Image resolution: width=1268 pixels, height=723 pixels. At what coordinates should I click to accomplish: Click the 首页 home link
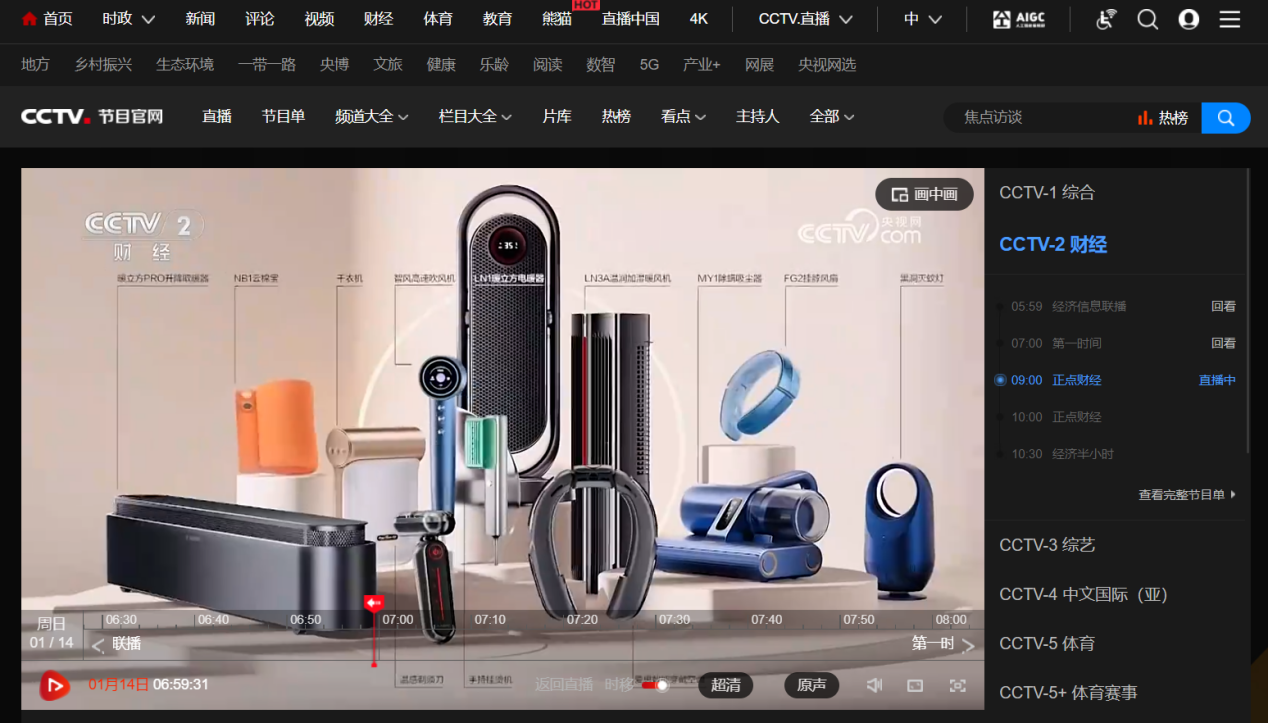pos(58,19)
